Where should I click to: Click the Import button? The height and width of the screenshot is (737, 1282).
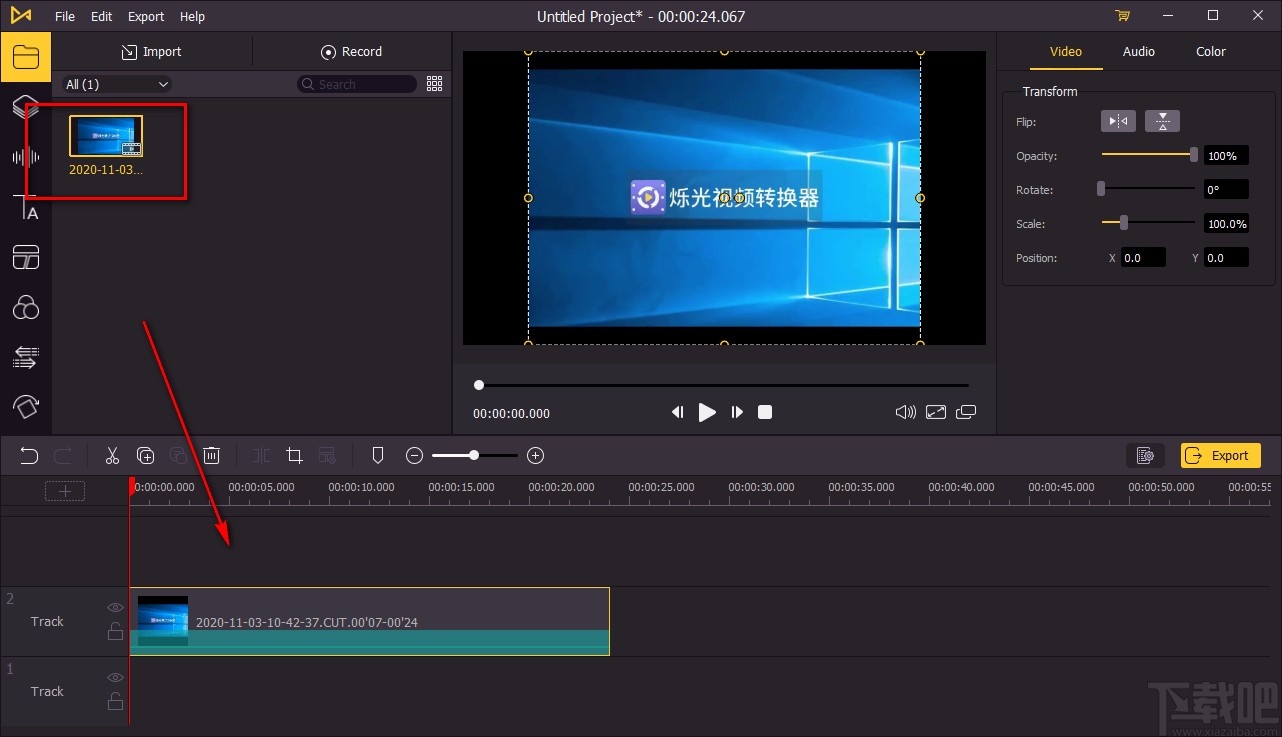point(152,52)
